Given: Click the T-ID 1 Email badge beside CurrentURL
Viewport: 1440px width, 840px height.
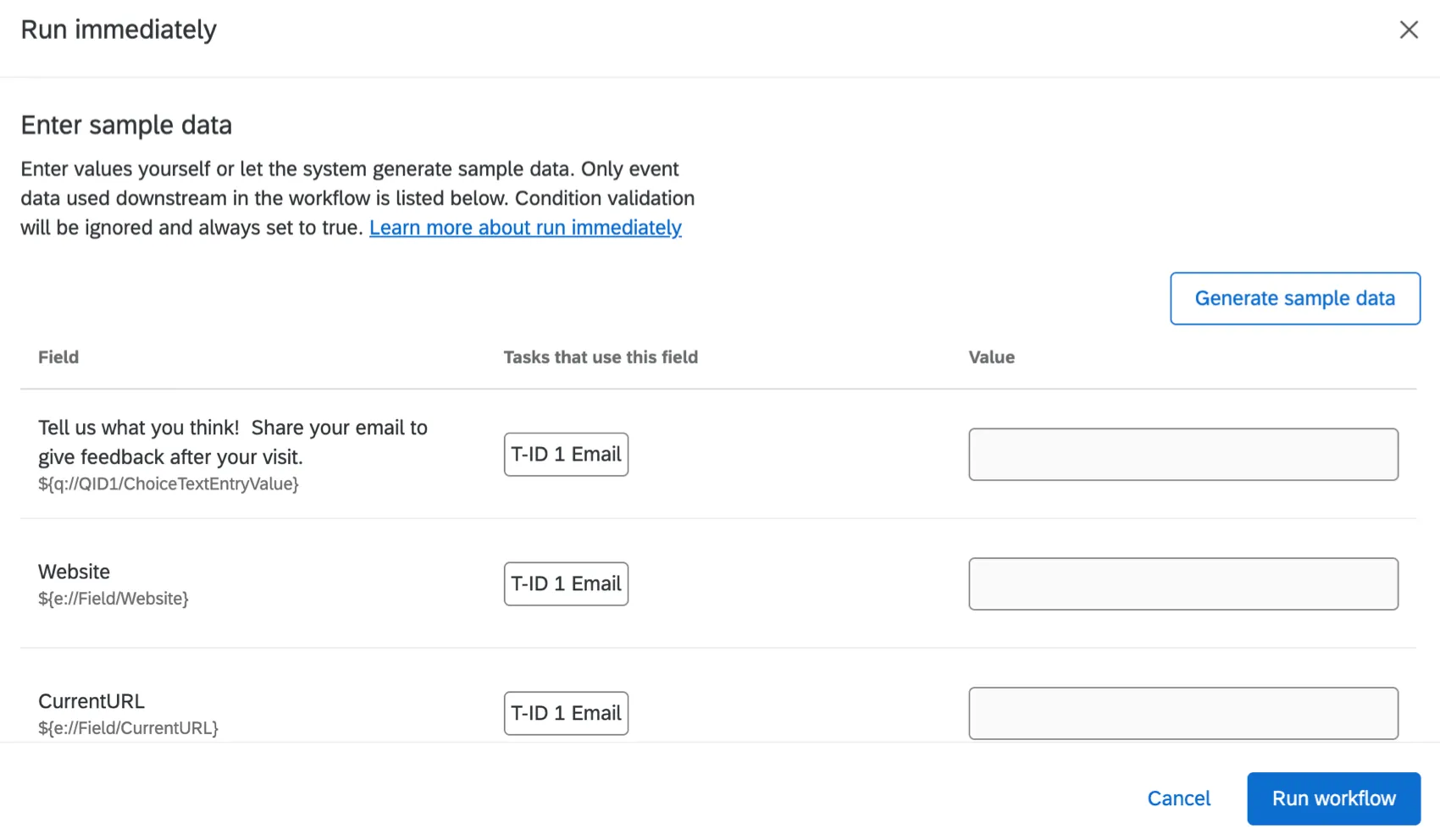Looking at the screenshot, I should click(x=565, y=713).
